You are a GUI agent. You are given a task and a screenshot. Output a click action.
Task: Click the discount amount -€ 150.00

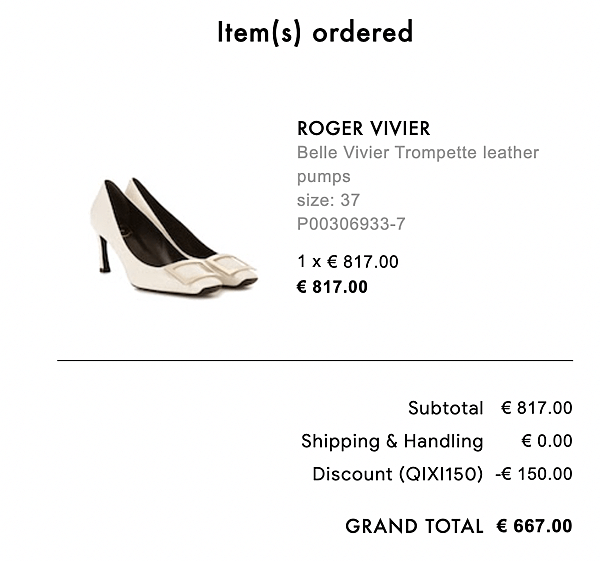pyautogui.click(x=534, y=474)
